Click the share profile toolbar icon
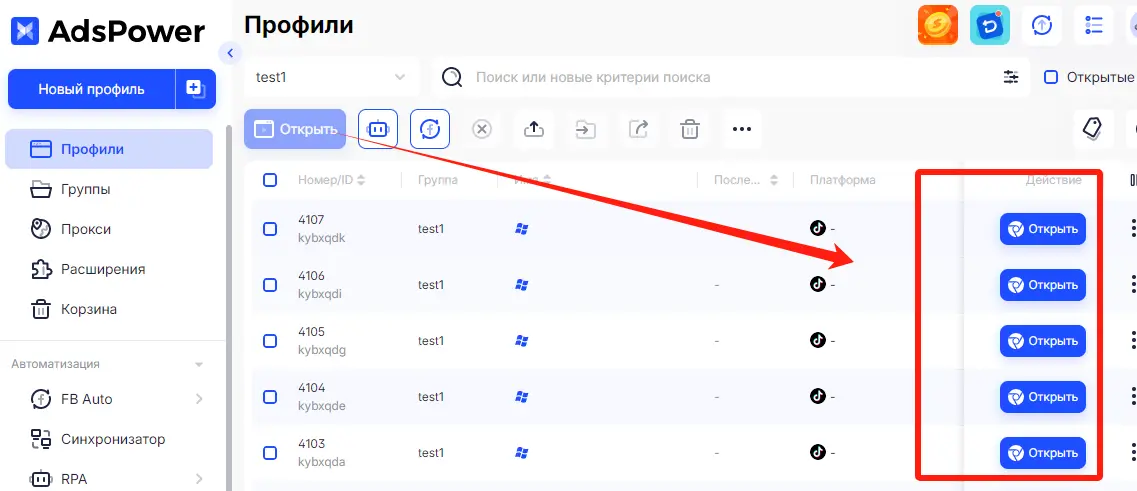This screenshot has width=1137, height=491. coord(638,129)
